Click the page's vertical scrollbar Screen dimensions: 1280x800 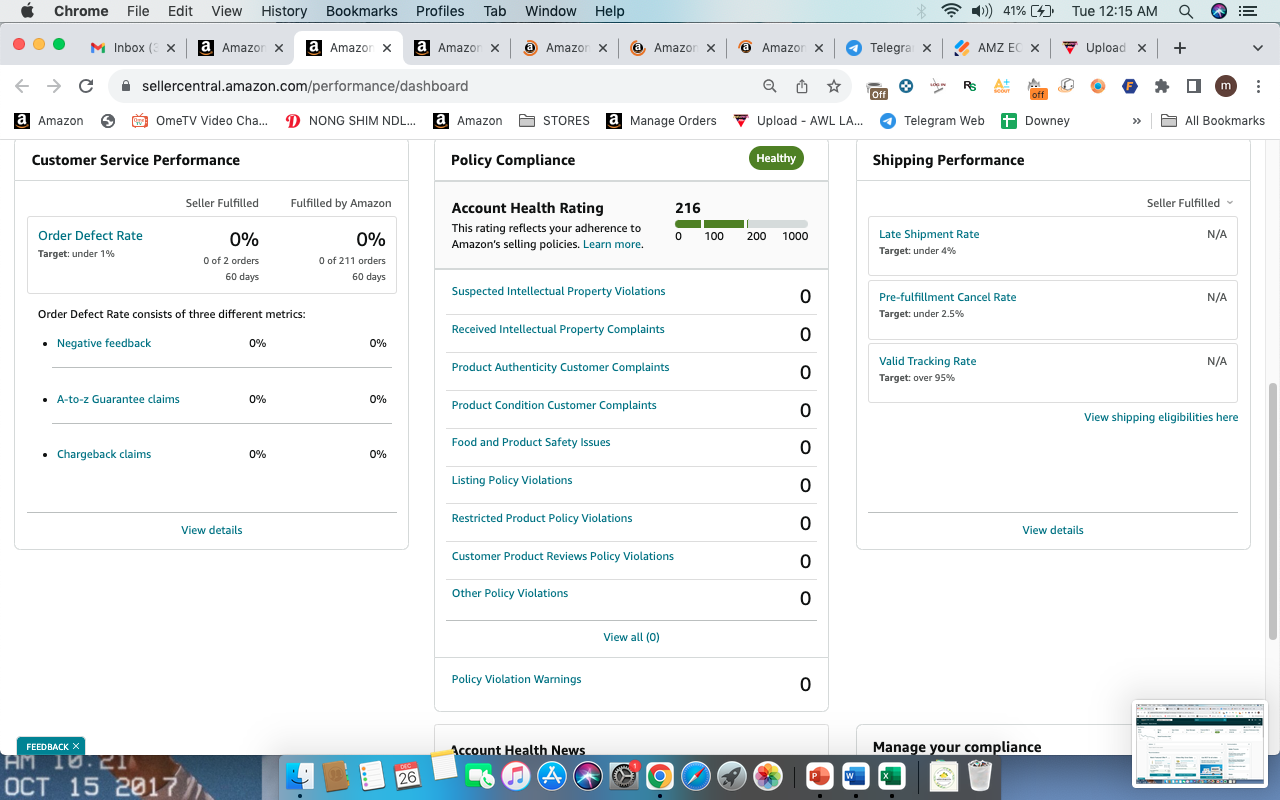tap(1273, 510)
